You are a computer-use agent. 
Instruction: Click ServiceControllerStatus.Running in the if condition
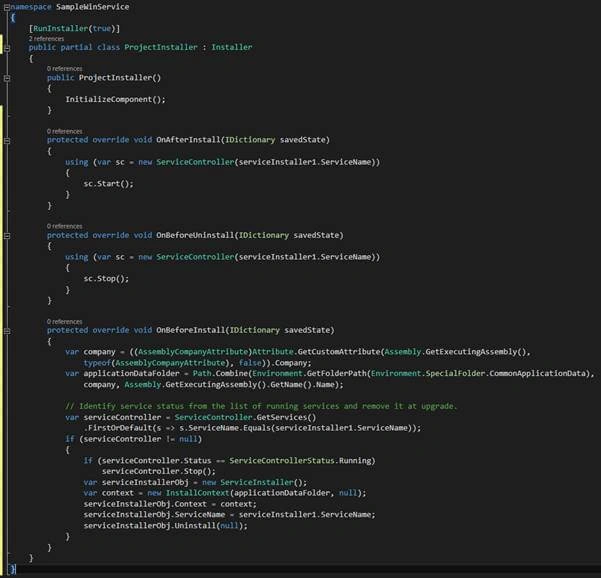[300, 460]
